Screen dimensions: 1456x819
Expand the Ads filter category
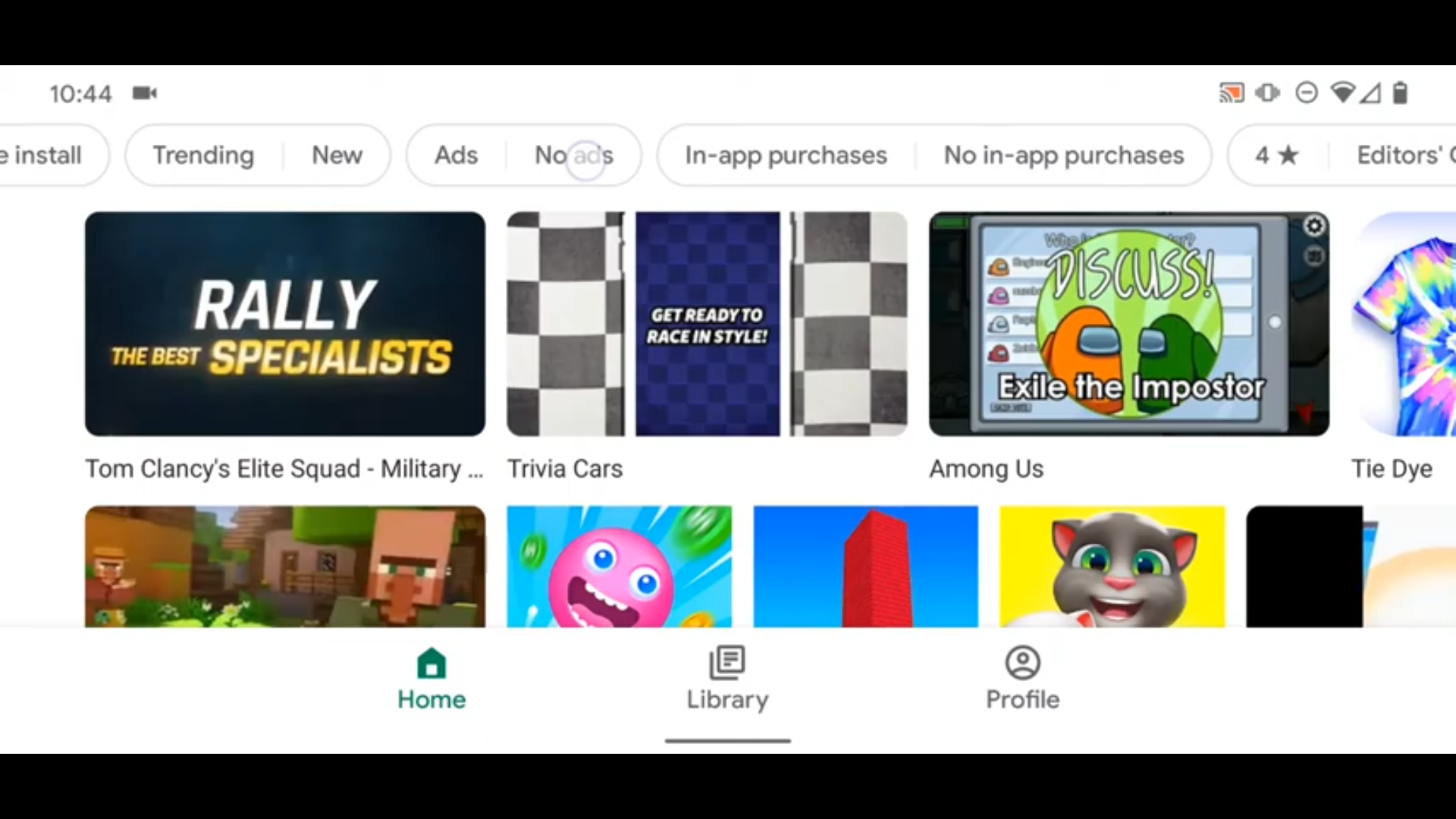454,154
